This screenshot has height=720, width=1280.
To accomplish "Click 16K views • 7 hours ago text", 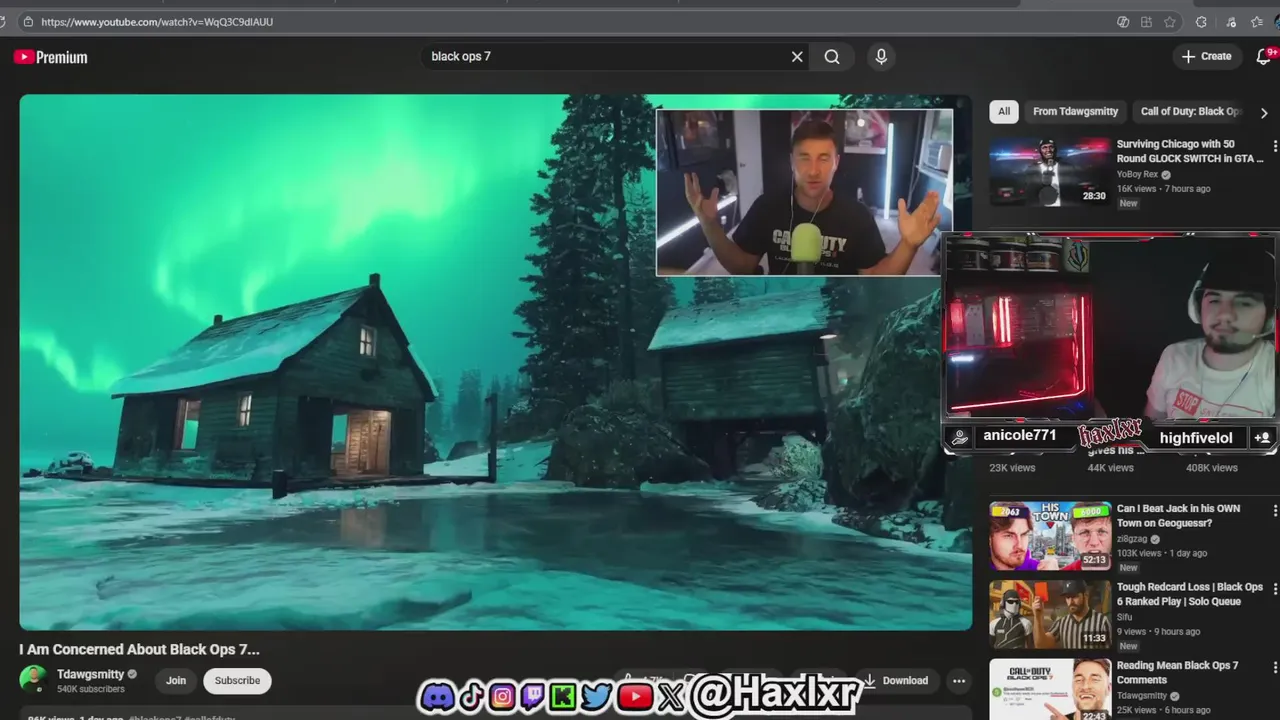I will (1163, 189).
